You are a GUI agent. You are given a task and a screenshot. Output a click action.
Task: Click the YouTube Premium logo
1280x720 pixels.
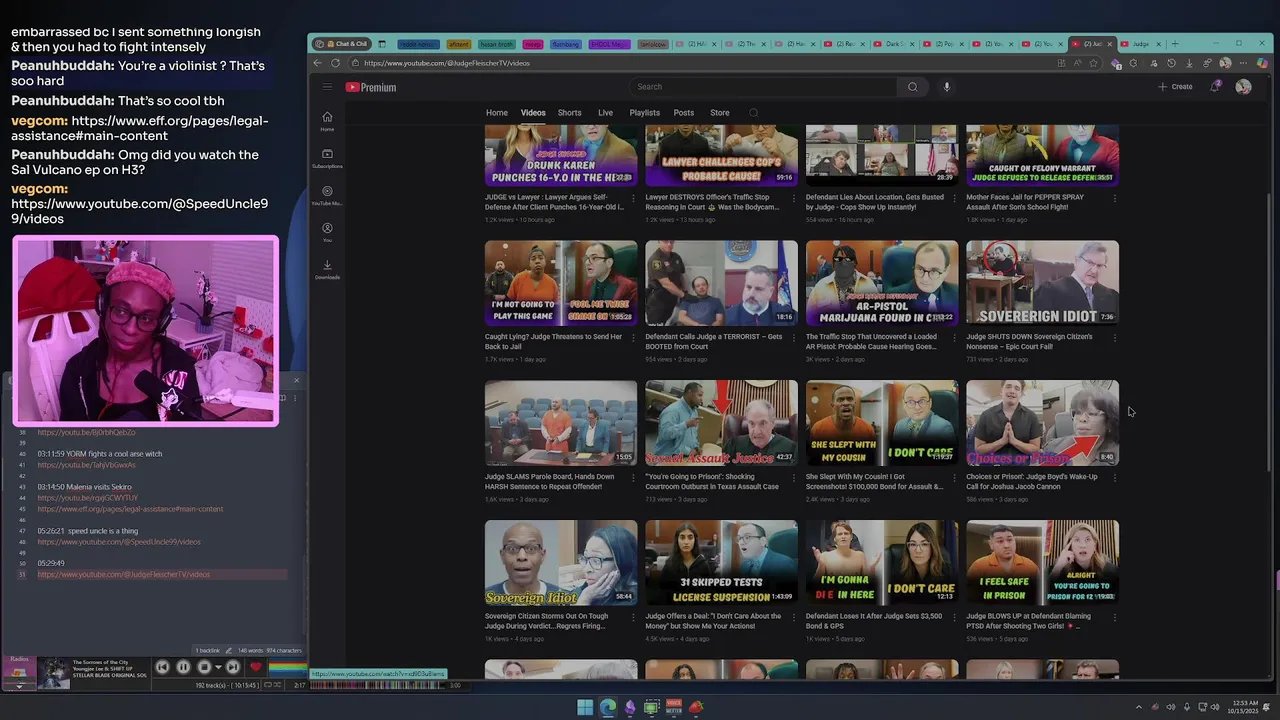tap(371, 87)
